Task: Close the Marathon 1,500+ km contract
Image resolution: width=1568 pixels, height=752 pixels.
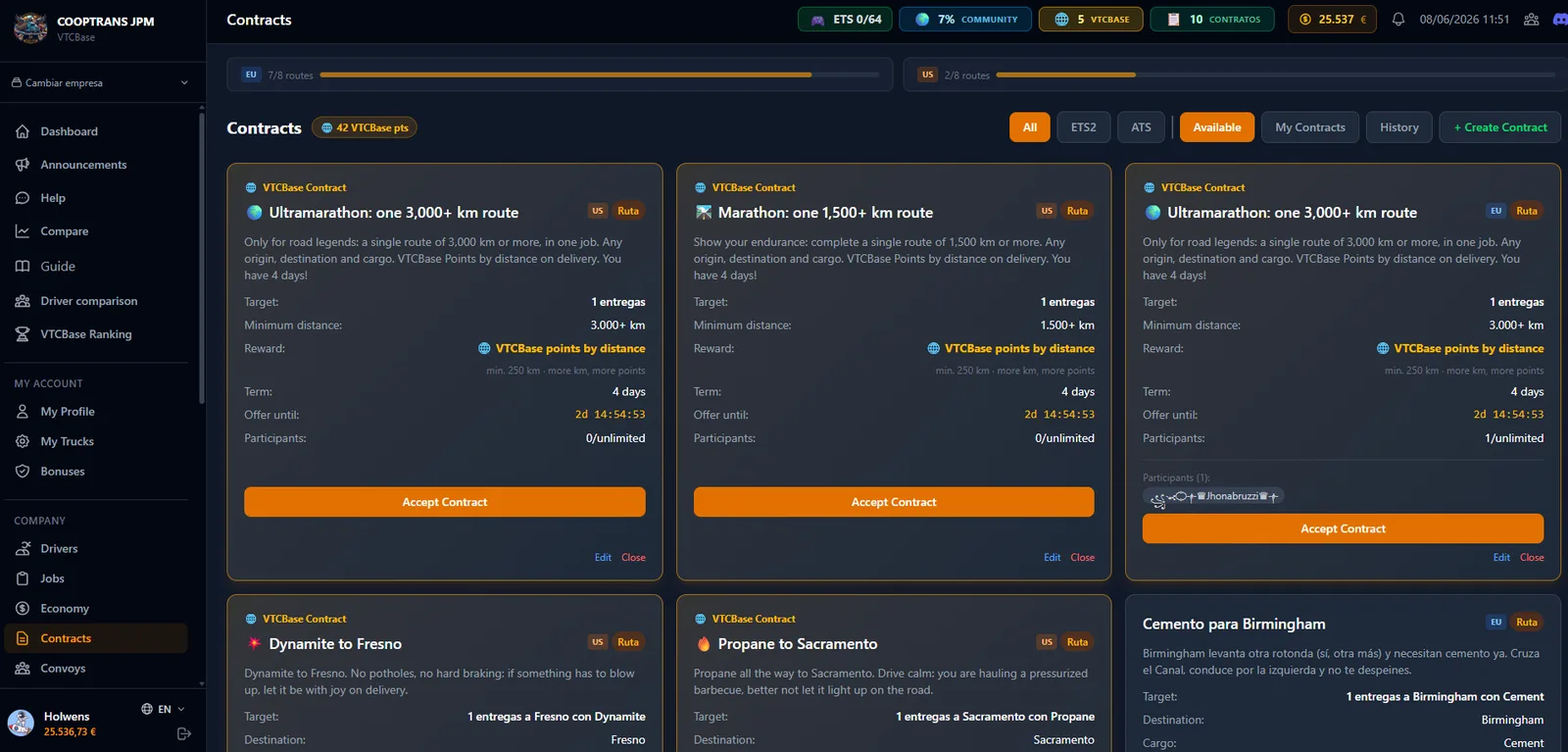Action: pos(1083,558)
